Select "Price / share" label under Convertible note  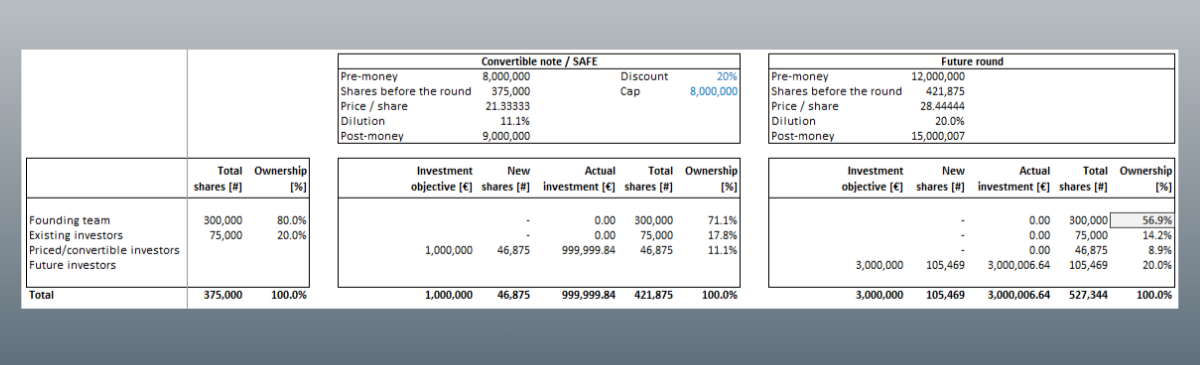(375, 106)
